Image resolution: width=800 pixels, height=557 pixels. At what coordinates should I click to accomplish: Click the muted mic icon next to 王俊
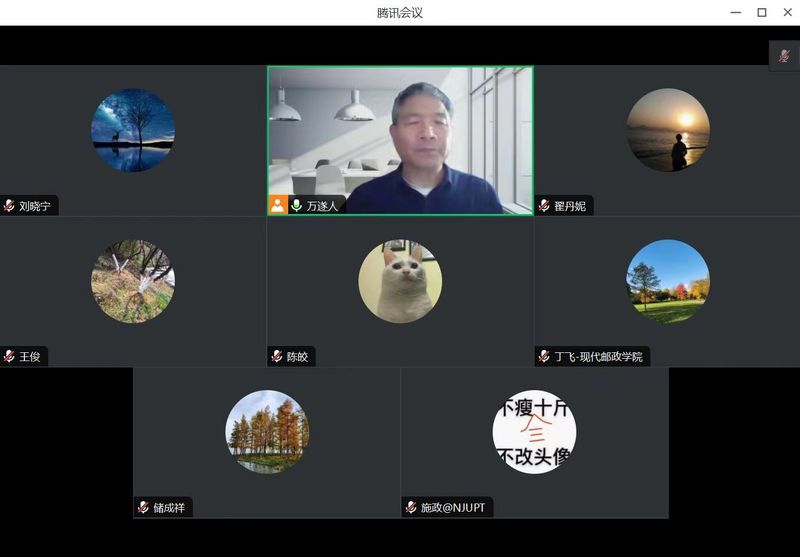9,356
